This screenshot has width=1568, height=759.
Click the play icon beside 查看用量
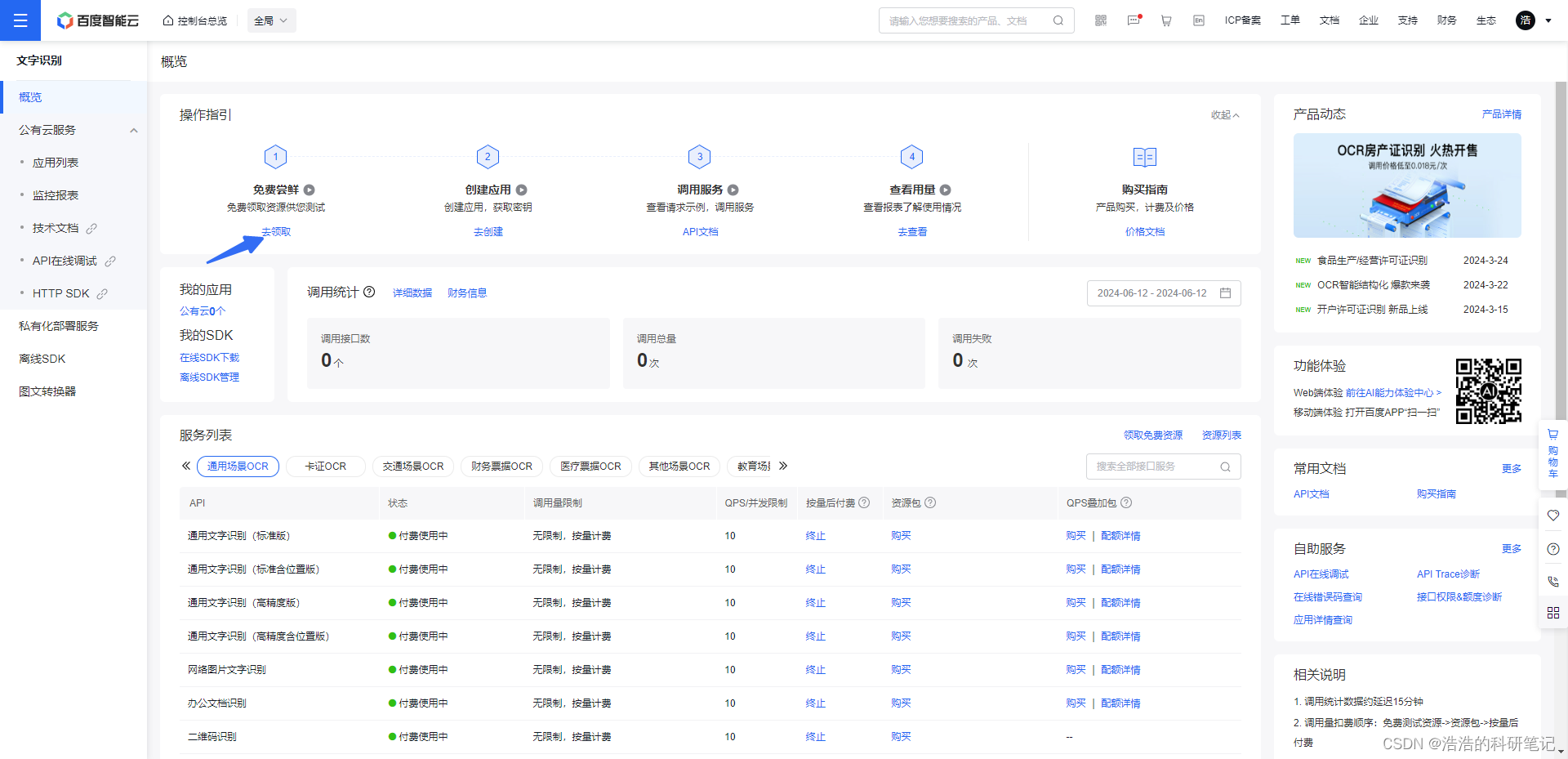tap(945, 190)
